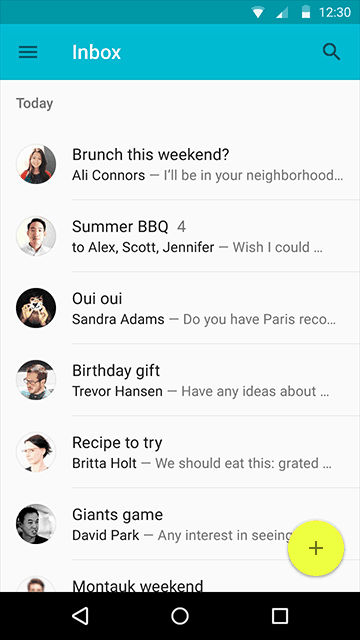This screenshot has height=640, width=360.
Task: Open the Oui oui message
Action: pos(180,308)
